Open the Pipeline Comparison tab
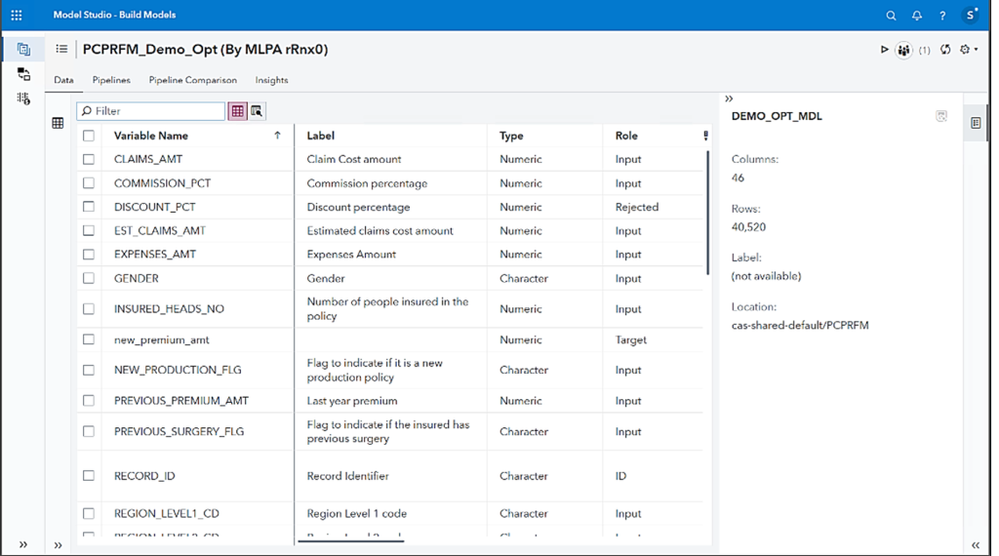Image resolution: width=999 pixels, height=556 pixels. click(x=193, y=80)
